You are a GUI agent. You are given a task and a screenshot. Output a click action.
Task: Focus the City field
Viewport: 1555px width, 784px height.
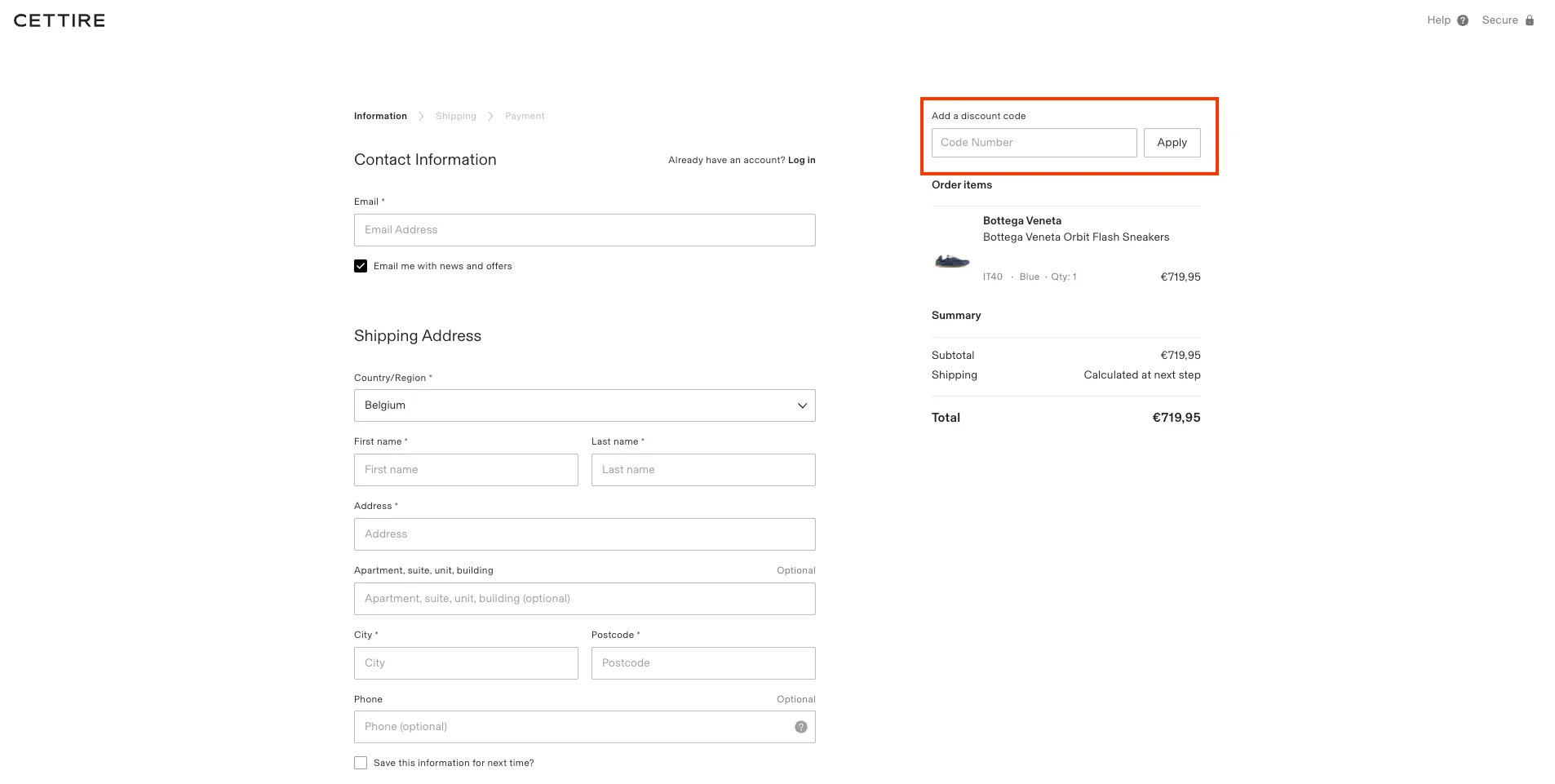[x=466, y=663]
